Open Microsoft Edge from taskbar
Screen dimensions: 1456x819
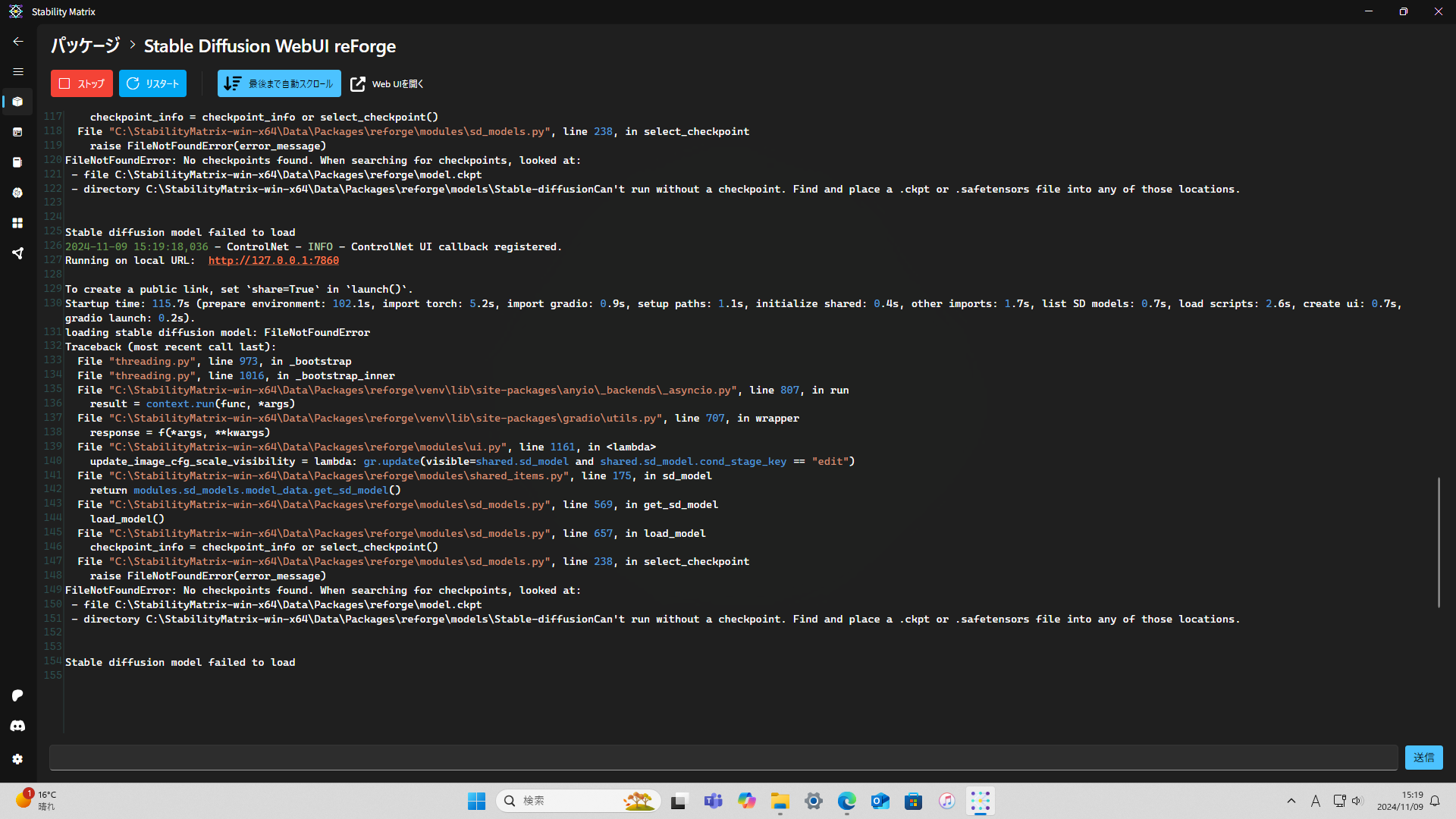[x=846, y=801]
